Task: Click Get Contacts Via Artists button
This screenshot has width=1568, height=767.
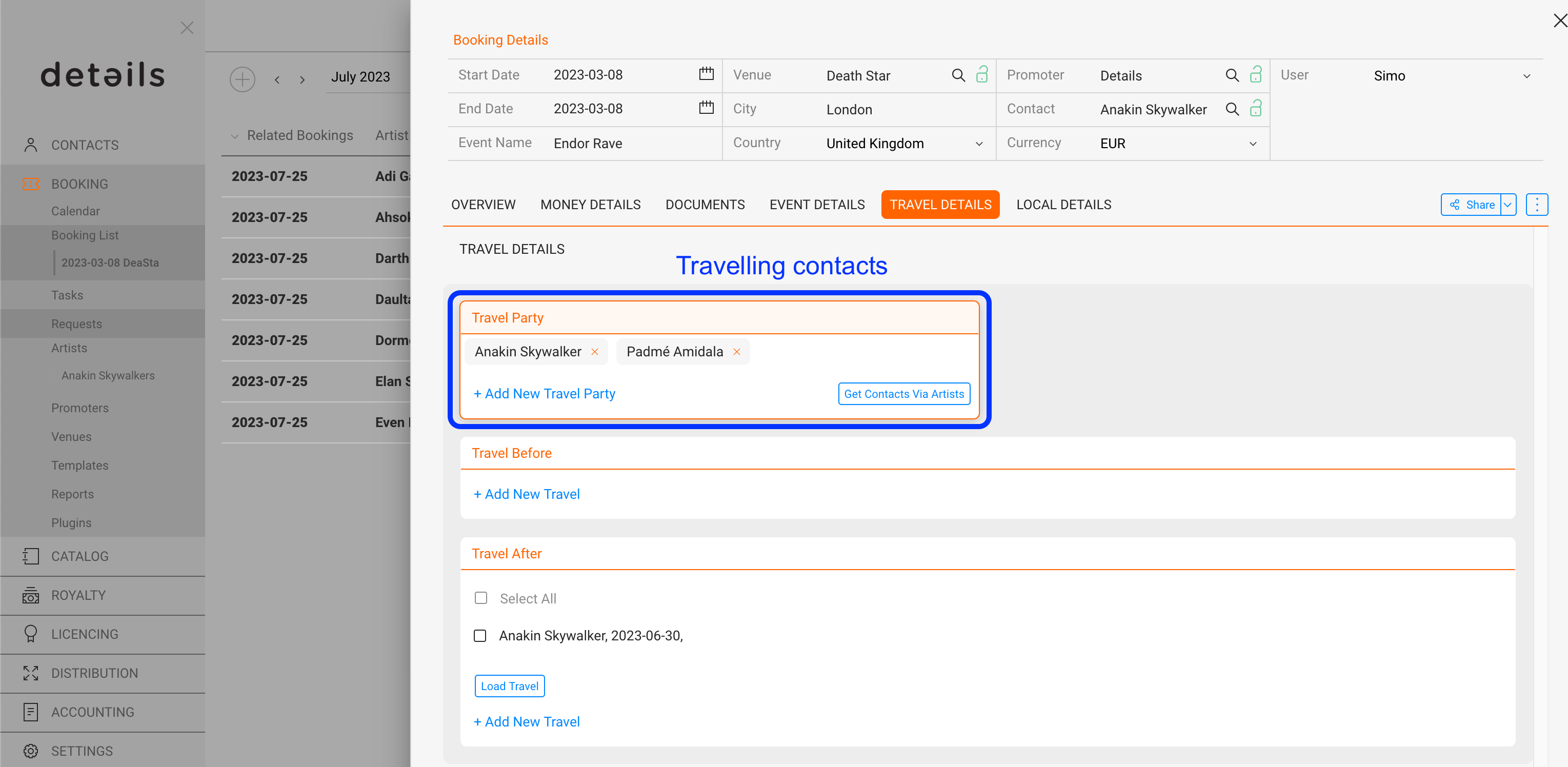Action: [x=904, y=394]
